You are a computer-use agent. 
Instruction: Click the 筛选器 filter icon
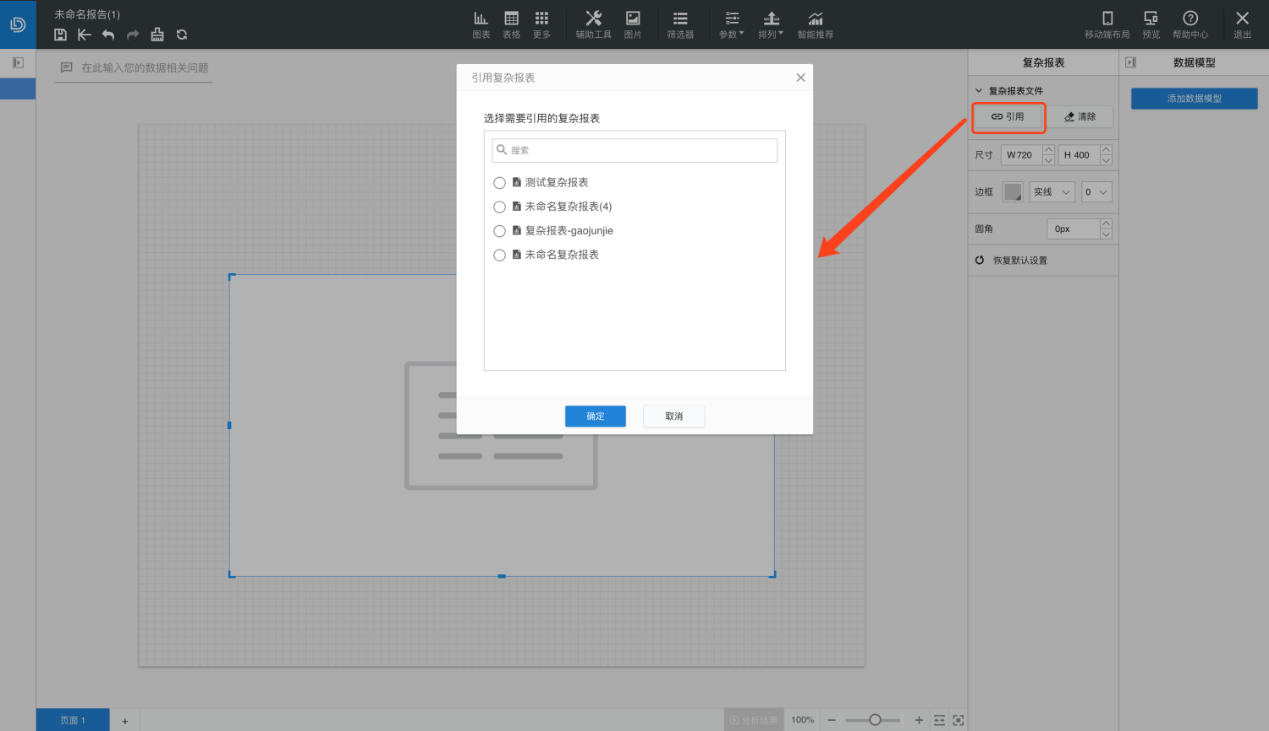click(x=680, y=24)
